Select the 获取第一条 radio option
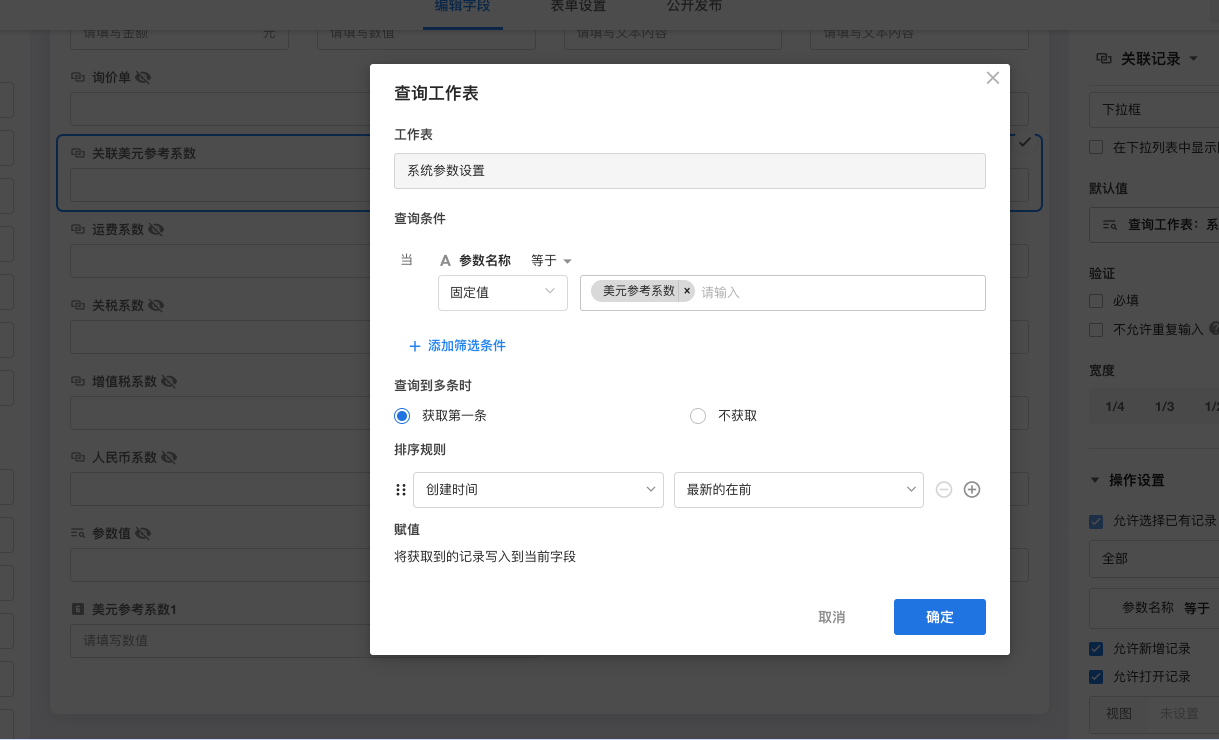 402,416
